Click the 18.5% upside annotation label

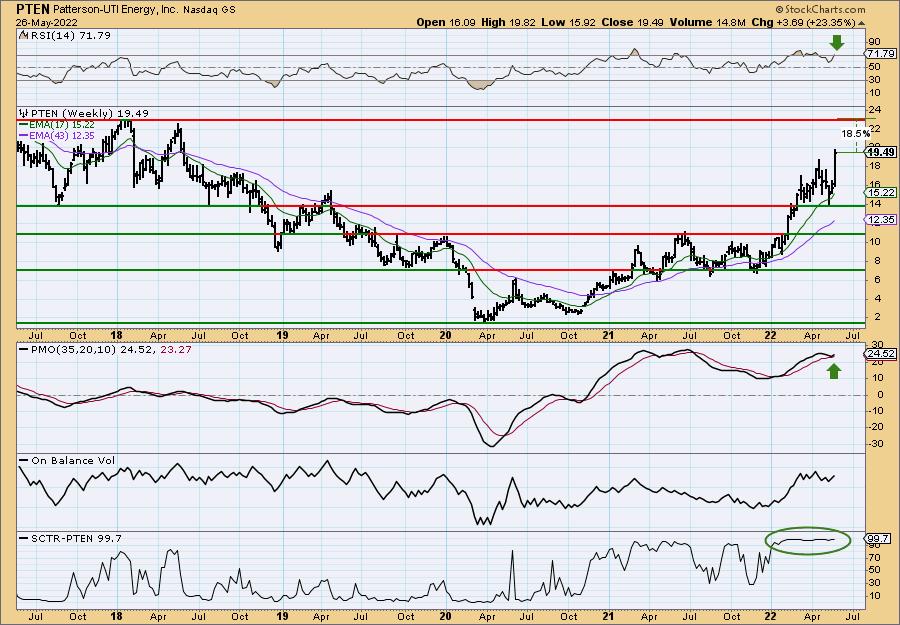[855, 133]
